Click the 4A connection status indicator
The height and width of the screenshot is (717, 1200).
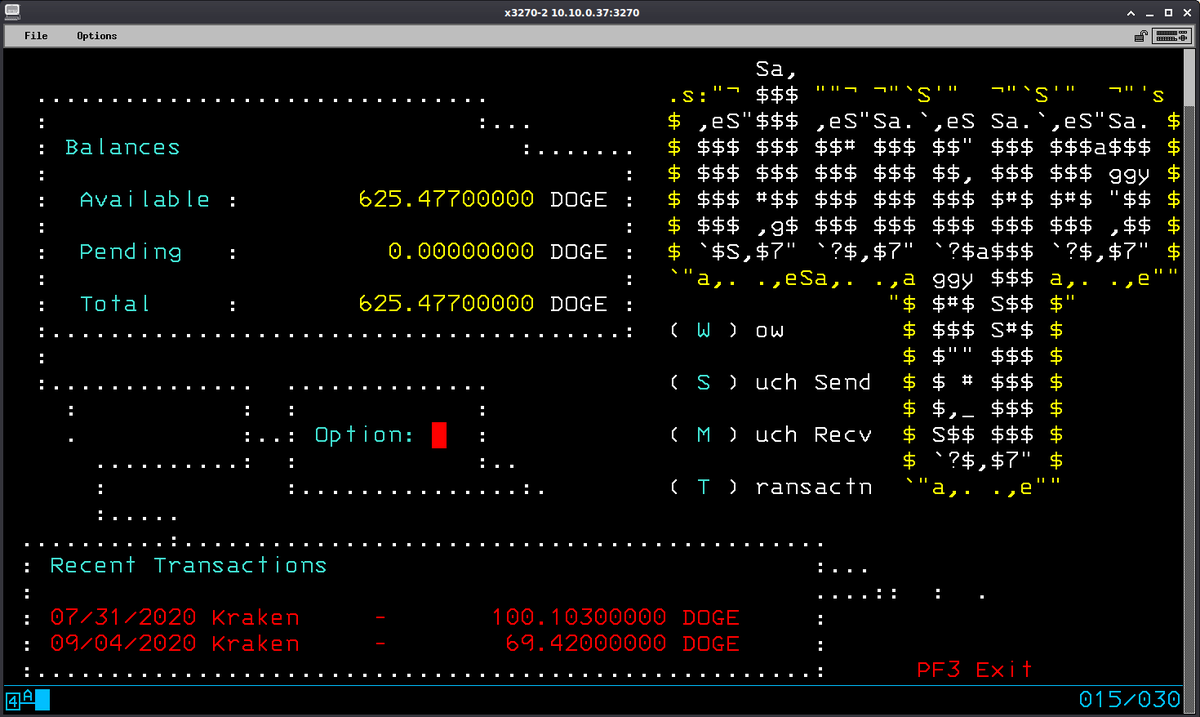27,699
